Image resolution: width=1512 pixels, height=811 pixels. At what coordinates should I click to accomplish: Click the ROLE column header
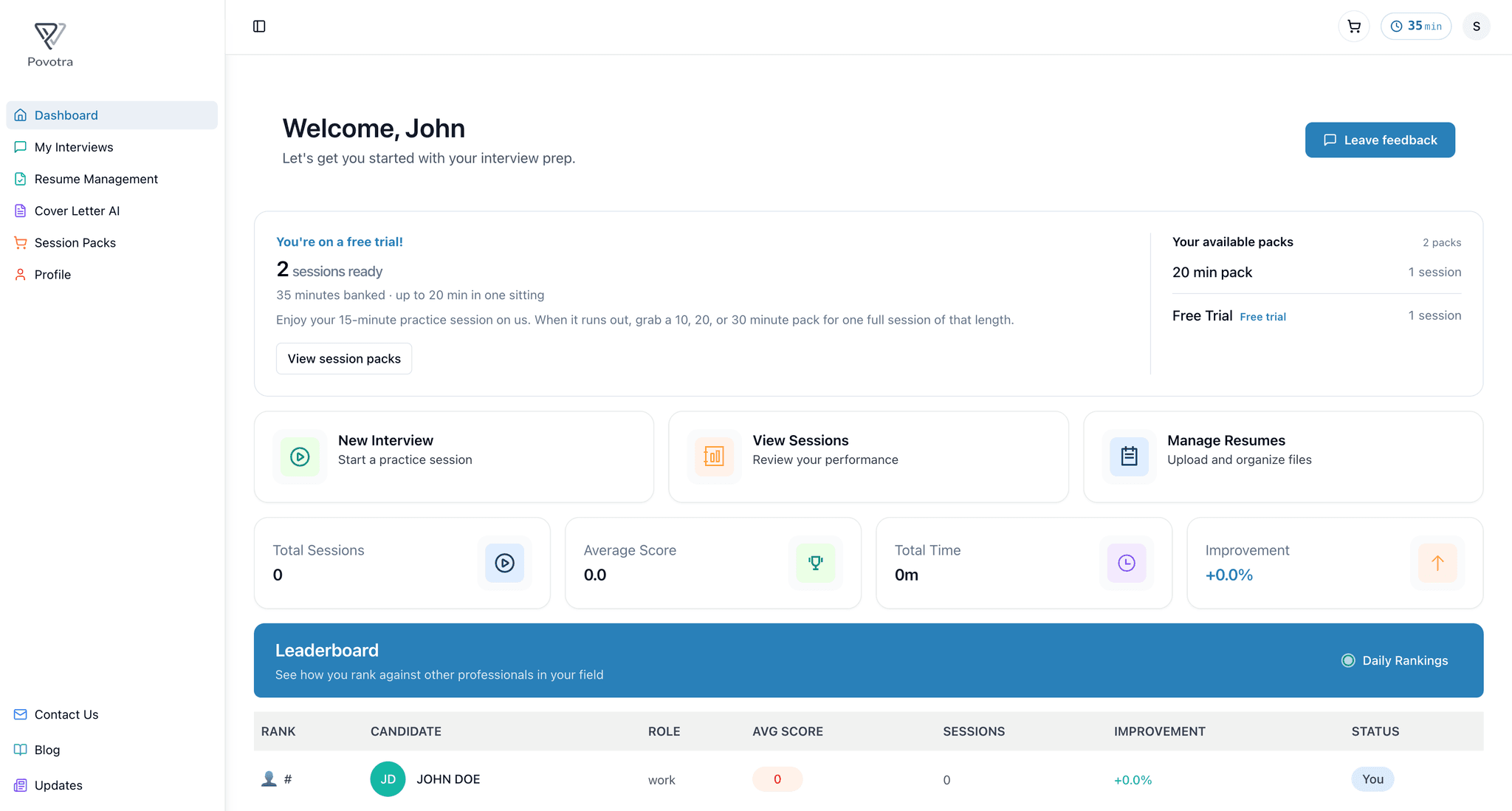point(664,731)
